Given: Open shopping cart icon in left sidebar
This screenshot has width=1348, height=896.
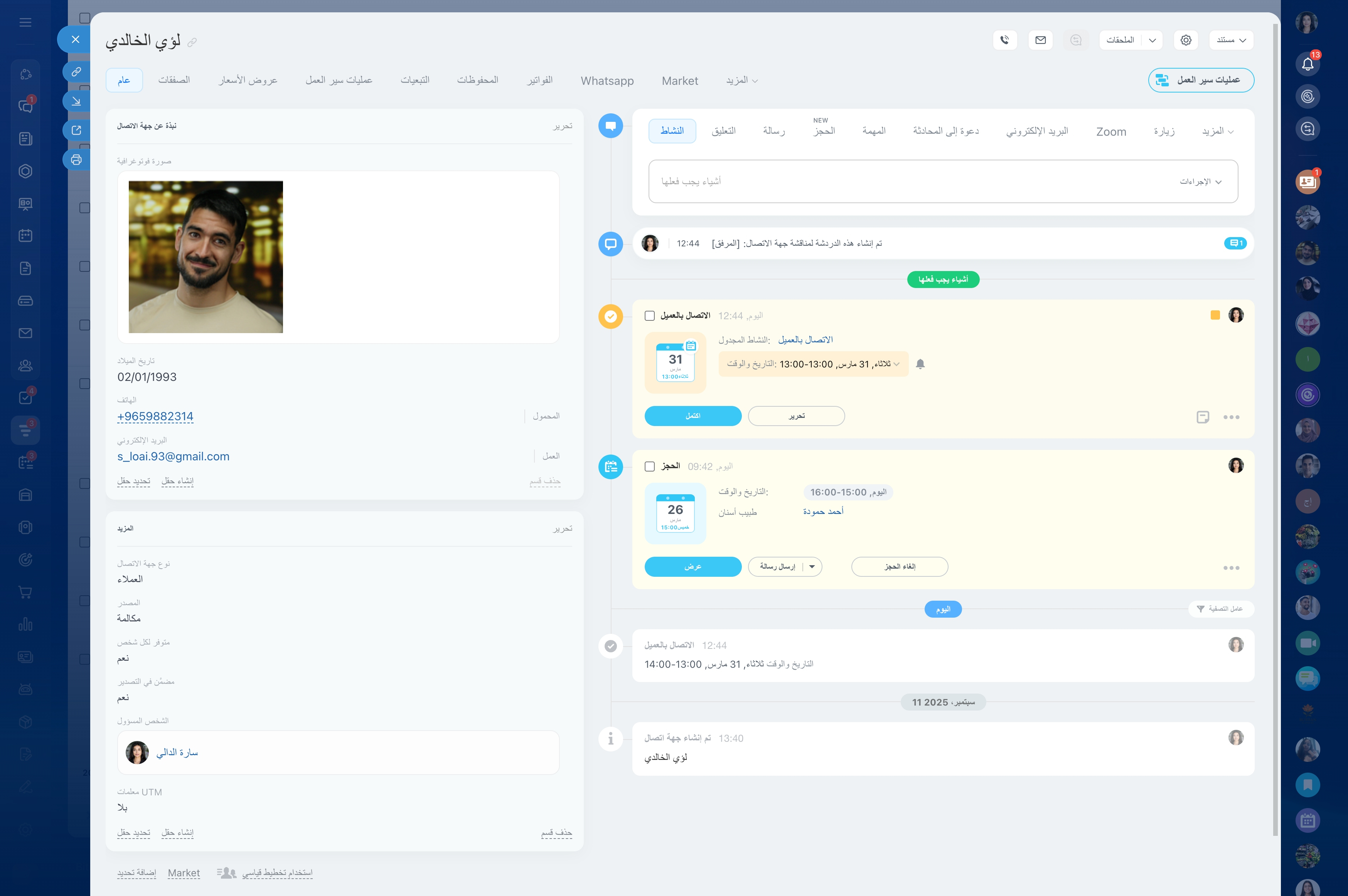Looking at the screenshot, I should point(25,592).
